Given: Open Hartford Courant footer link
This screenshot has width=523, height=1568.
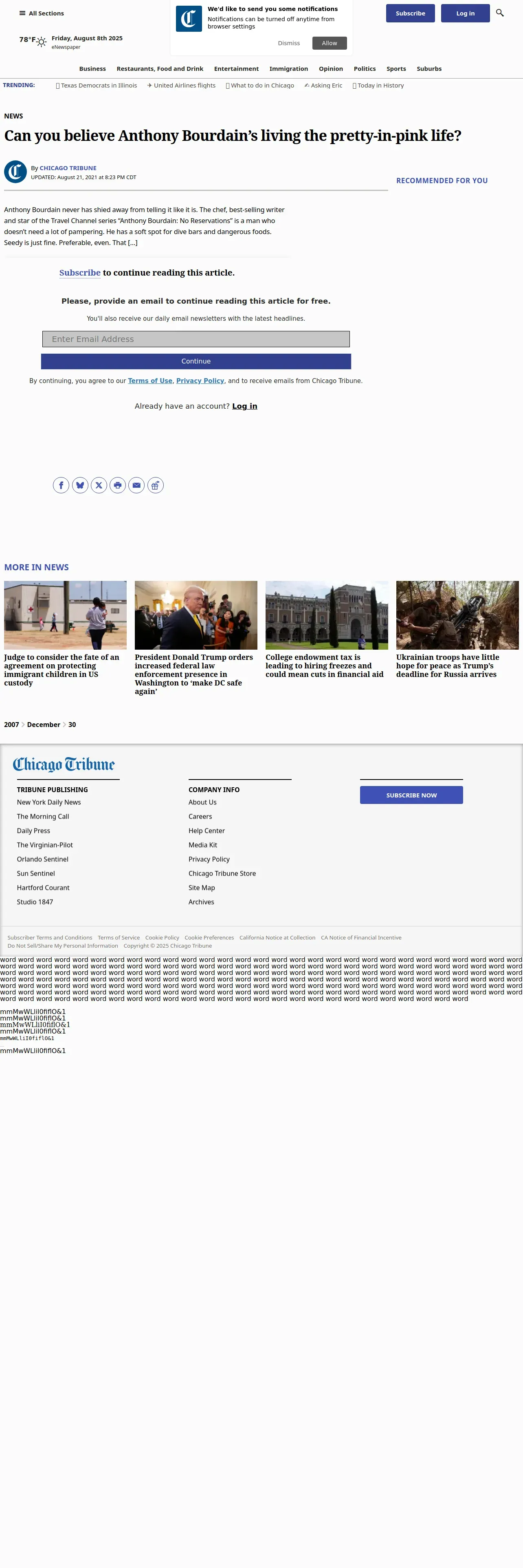Looking at the screenshot, I should click(x=43, y=887).
